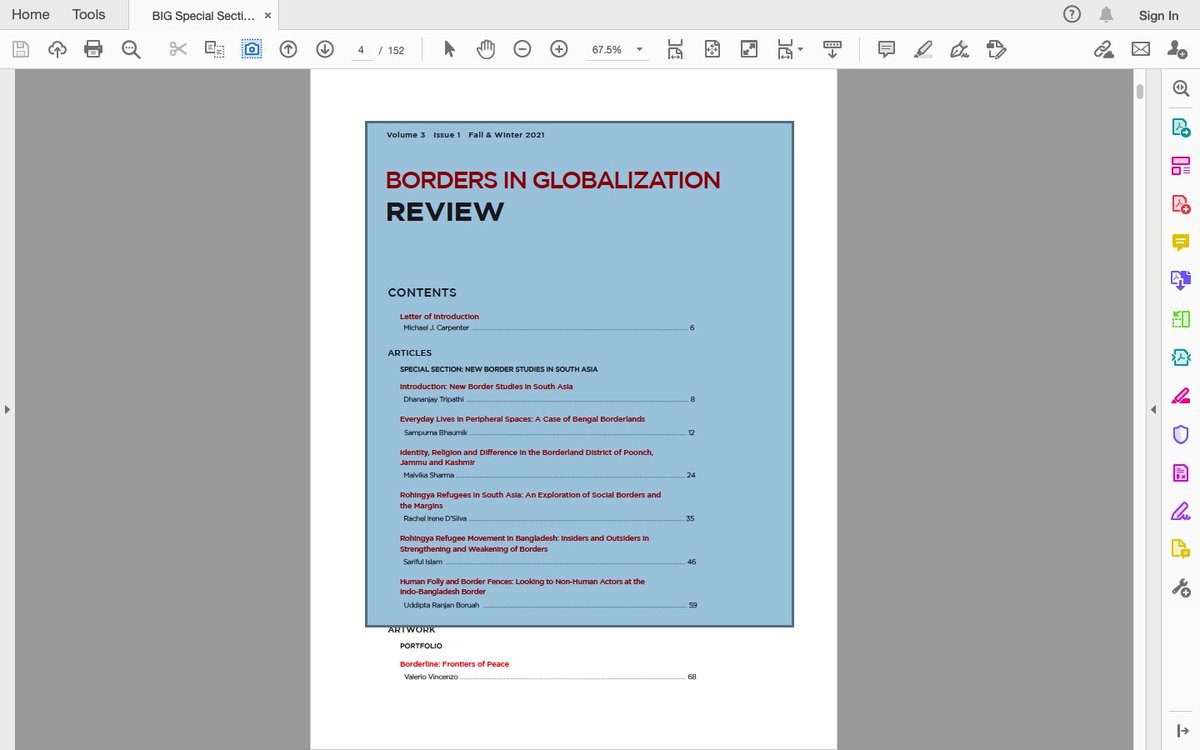Viewport: 1200px width, 750px height.
Task: Click the Stamp tool icon
Action: click(x=995, y=49)
